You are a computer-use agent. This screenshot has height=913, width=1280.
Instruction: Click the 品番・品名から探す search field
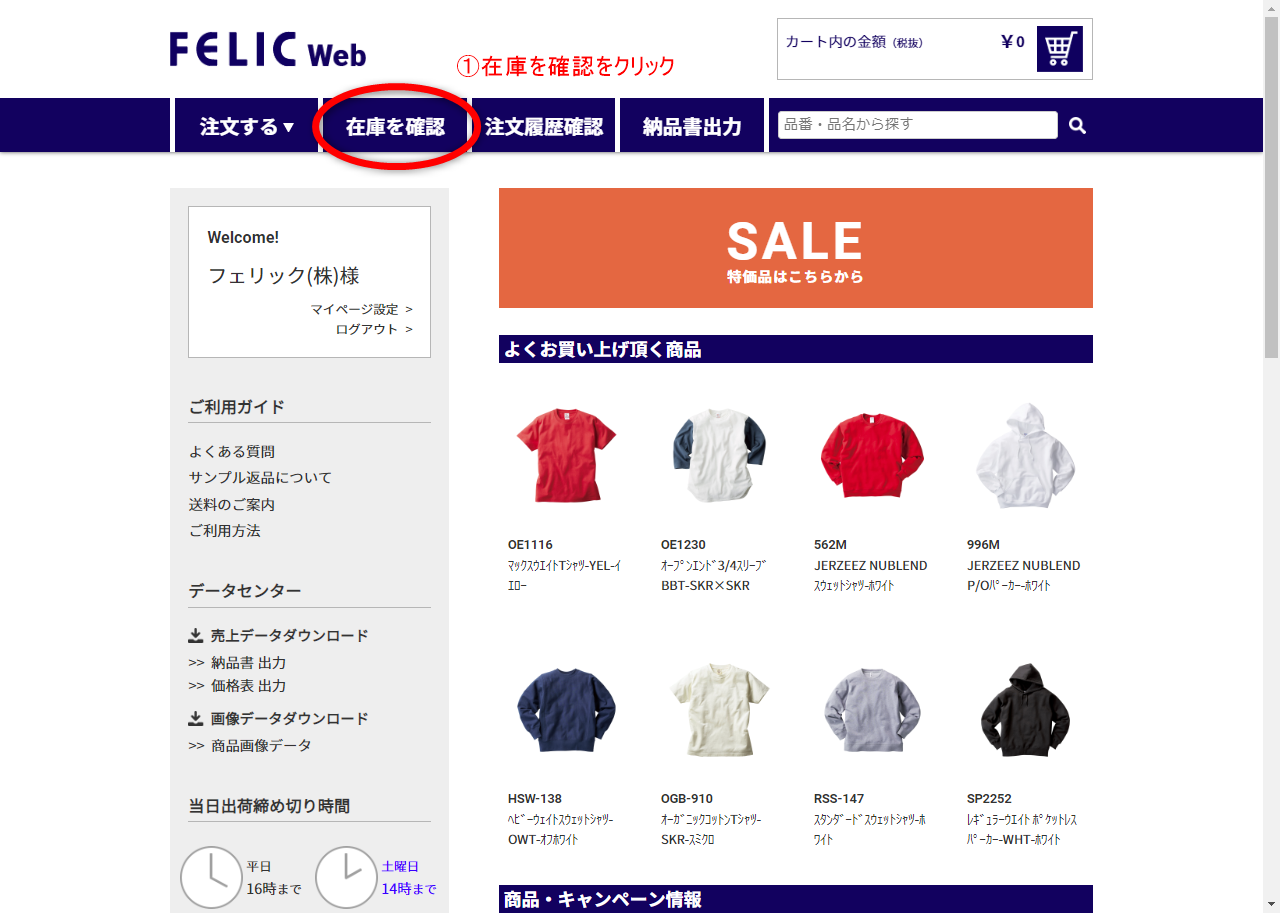917,125
